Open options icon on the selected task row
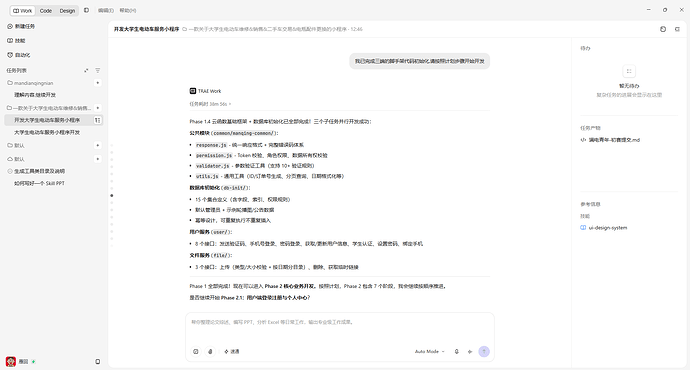 click(97, 120)
